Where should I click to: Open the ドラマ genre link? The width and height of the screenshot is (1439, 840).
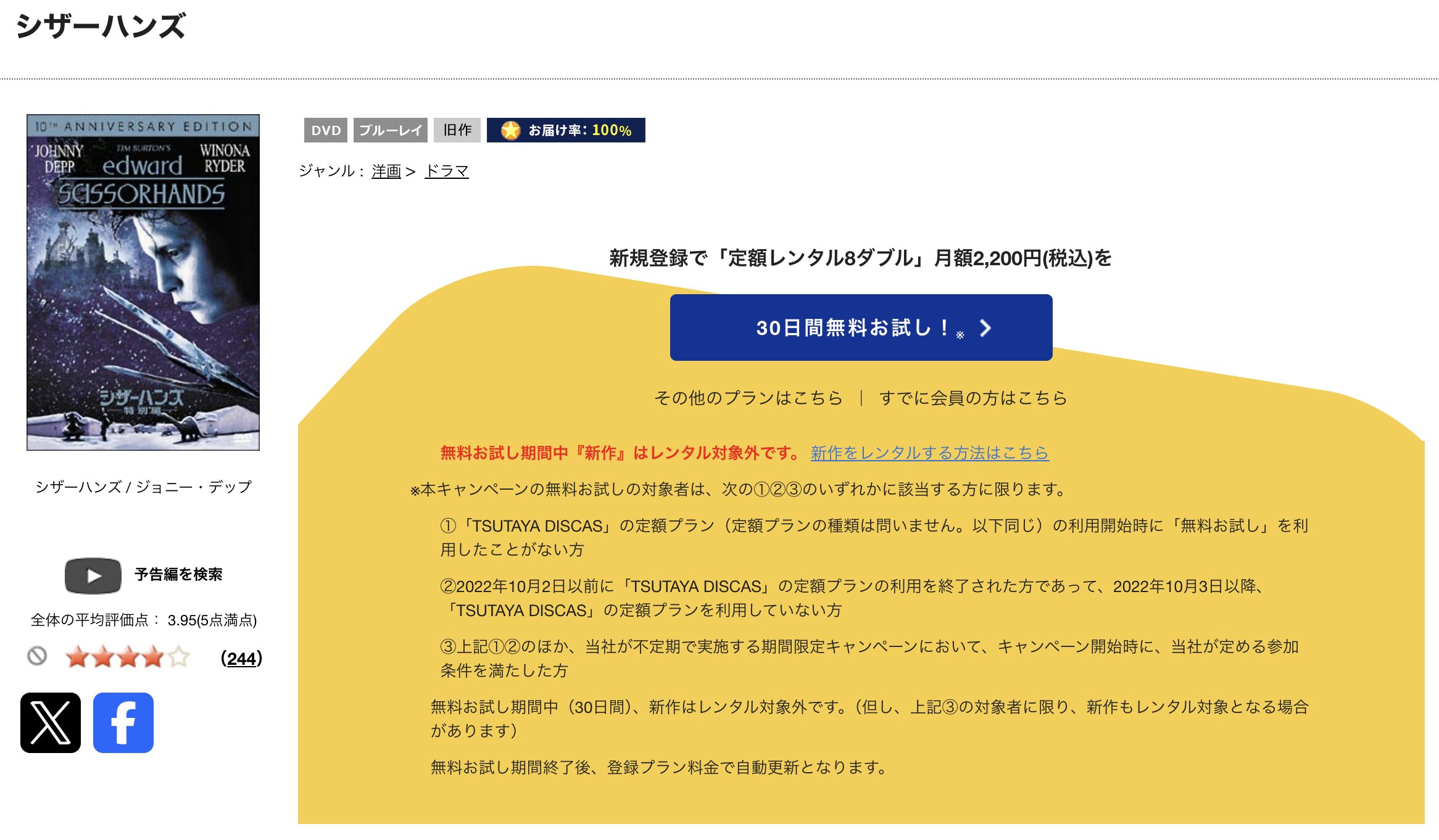pyautogui.click(x=447, y=171)
